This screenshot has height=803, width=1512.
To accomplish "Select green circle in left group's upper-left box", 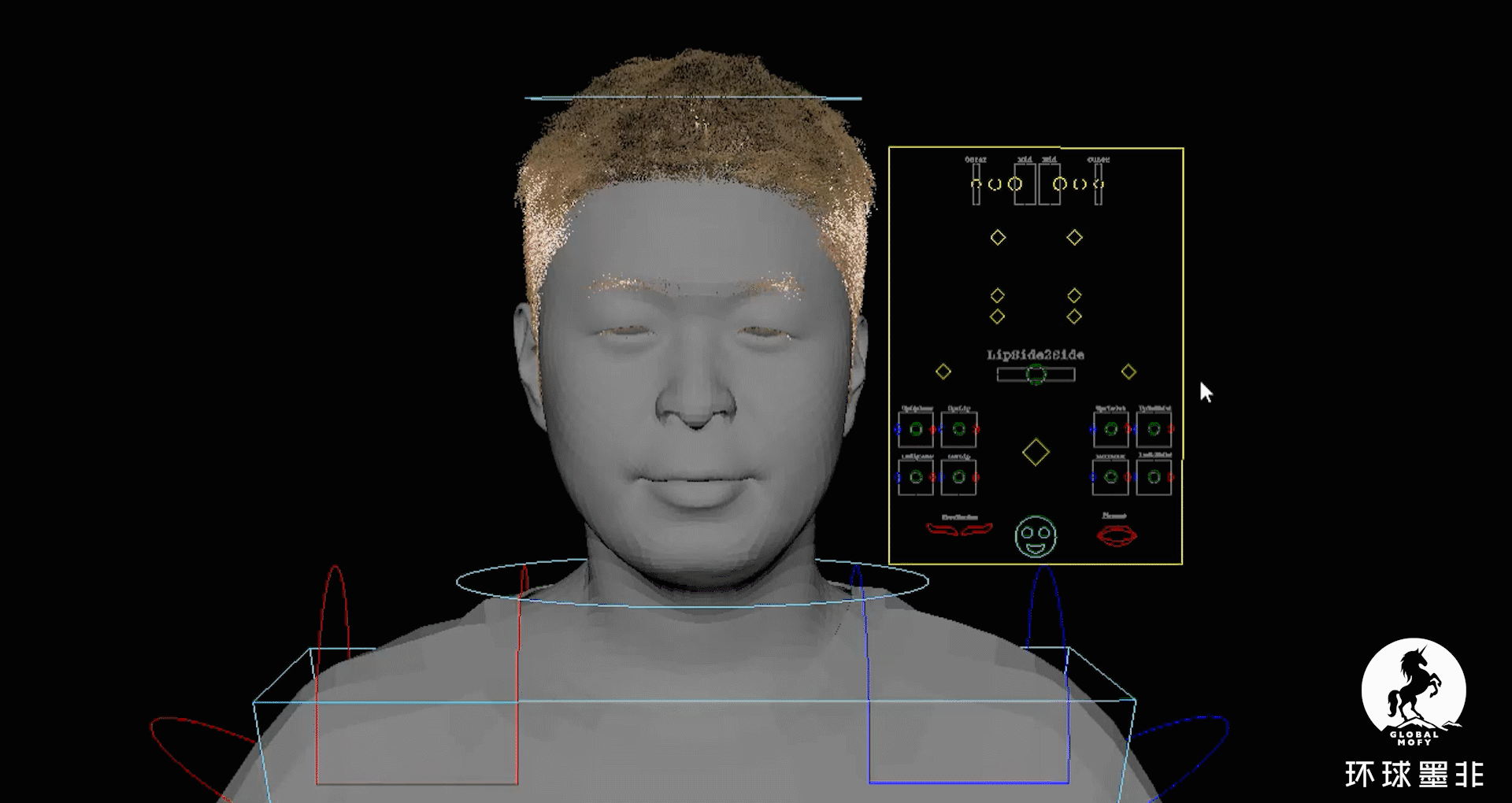I will click(x=916, y=429).
